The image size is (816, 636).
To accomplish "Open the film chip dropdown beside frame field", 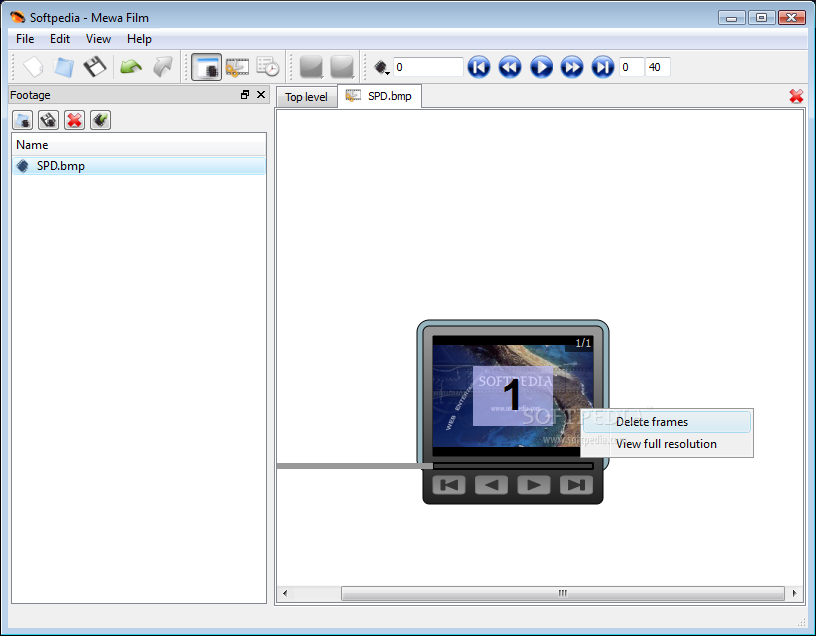I will click(381, 67).
